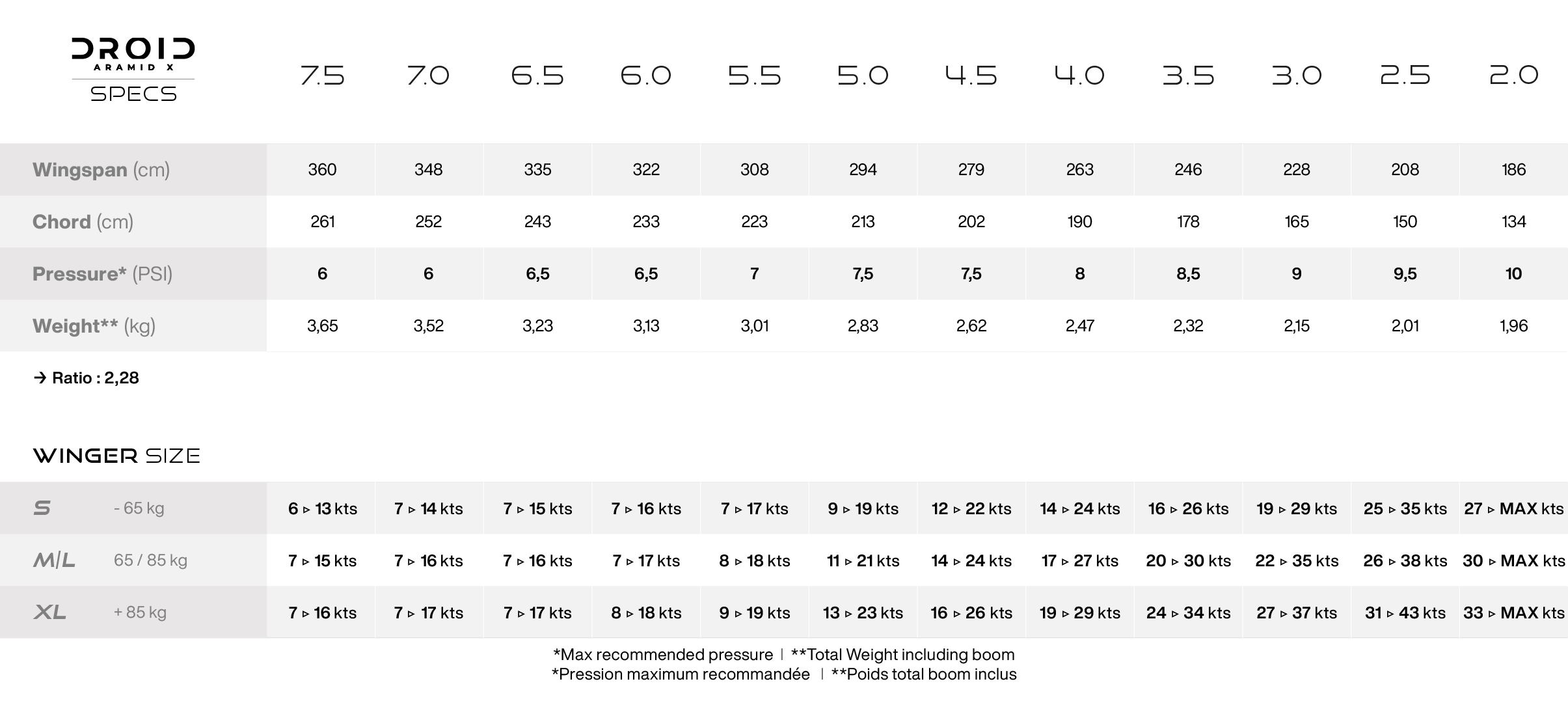Select the 5.0 size column header
The image size is (1568, 703).
tap(863, 76)
